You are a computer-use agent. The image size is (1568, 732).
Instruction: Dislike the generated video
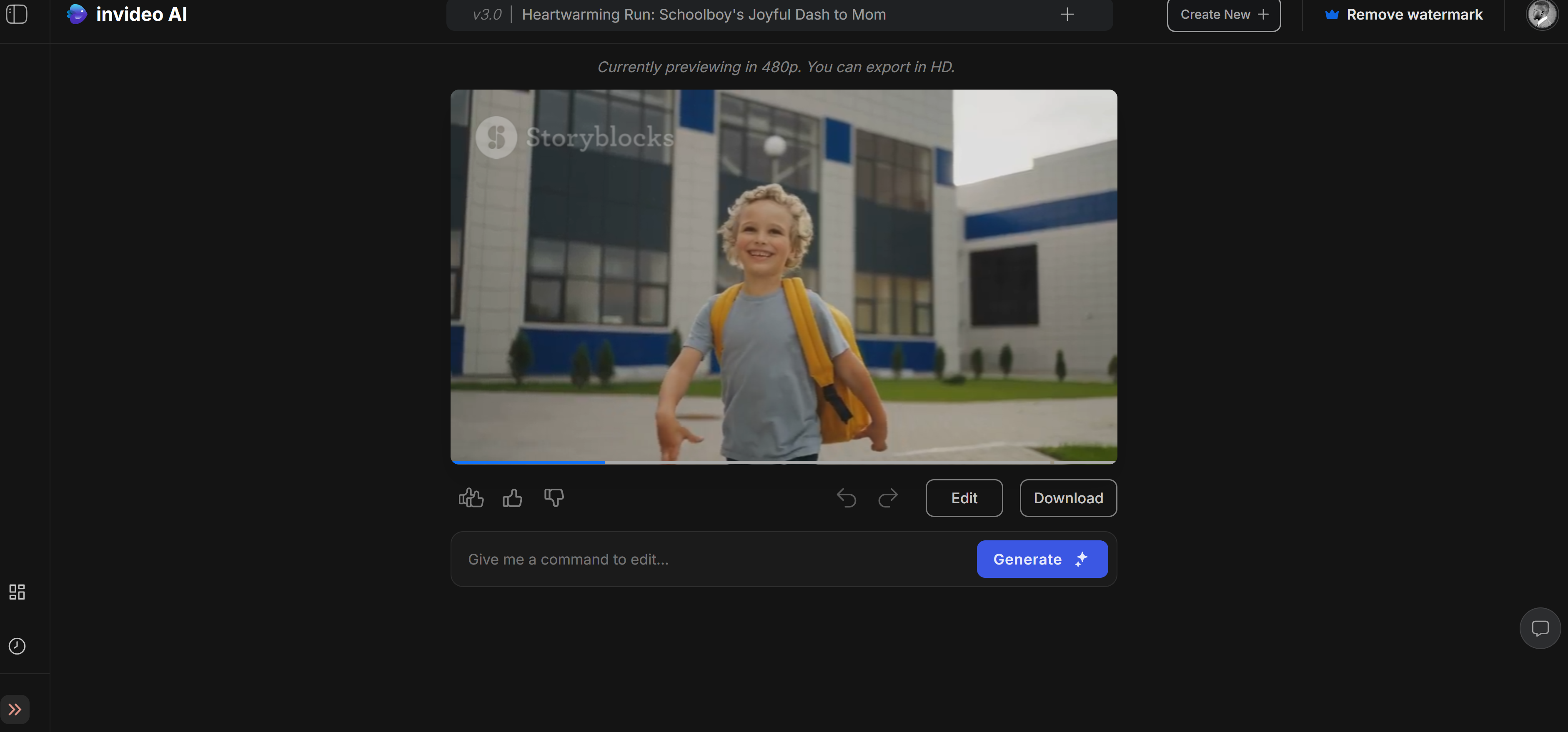point(554,498)
